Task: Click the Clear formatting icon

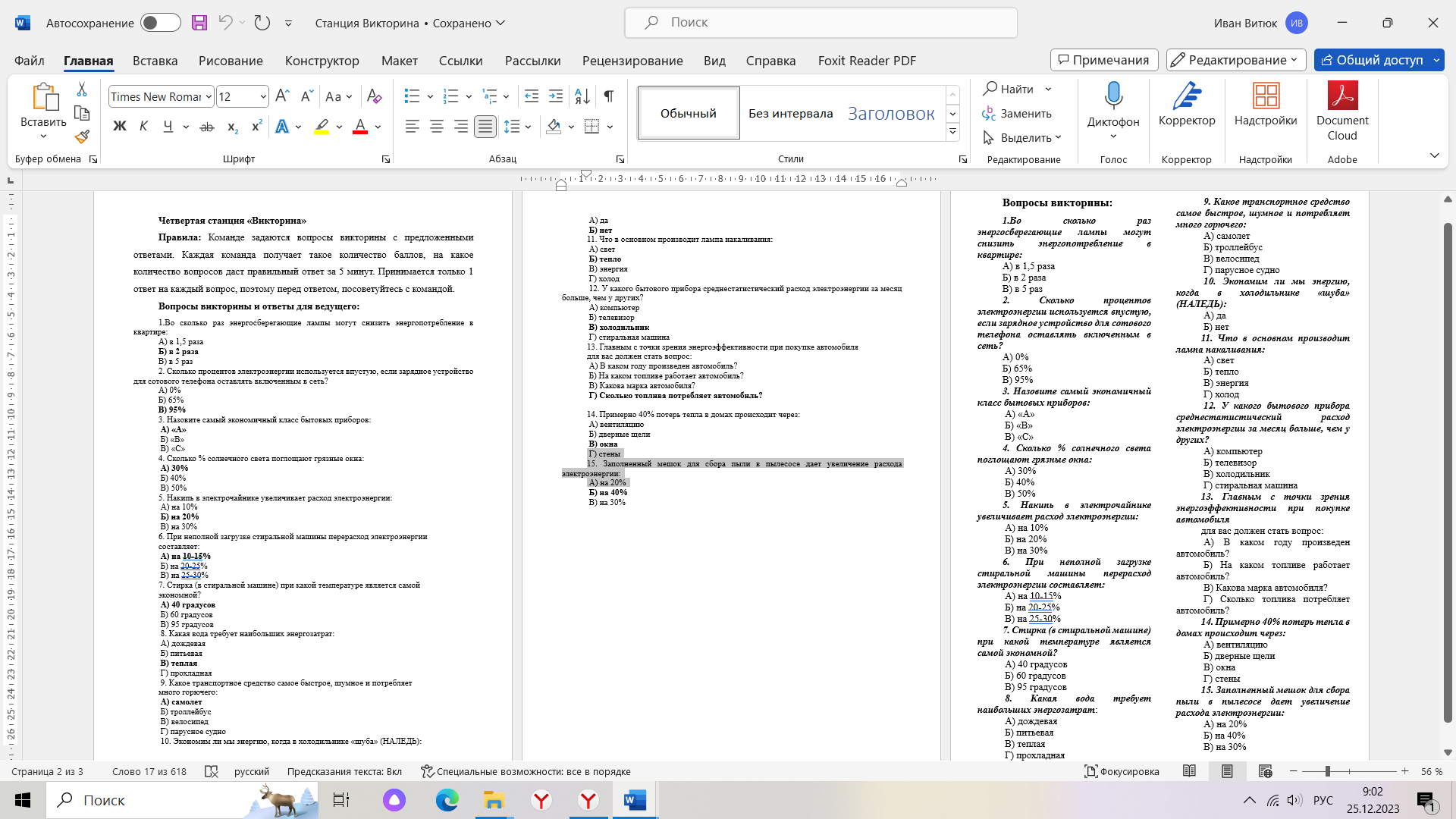Action: coord(374,96)
